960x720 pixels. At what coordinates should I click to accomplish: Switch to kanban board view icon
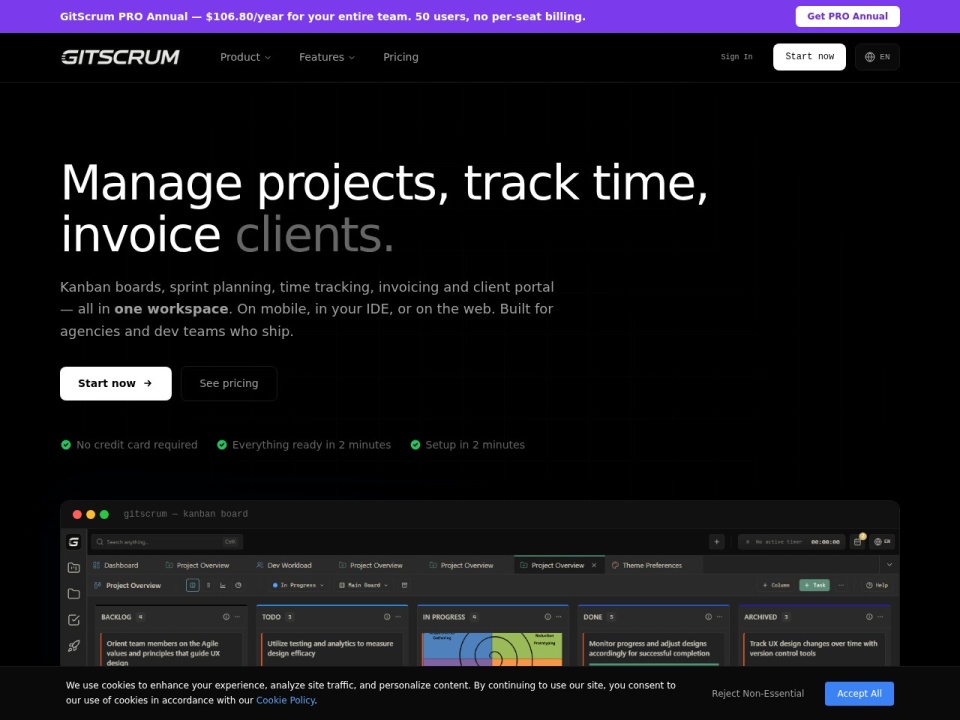192,585
